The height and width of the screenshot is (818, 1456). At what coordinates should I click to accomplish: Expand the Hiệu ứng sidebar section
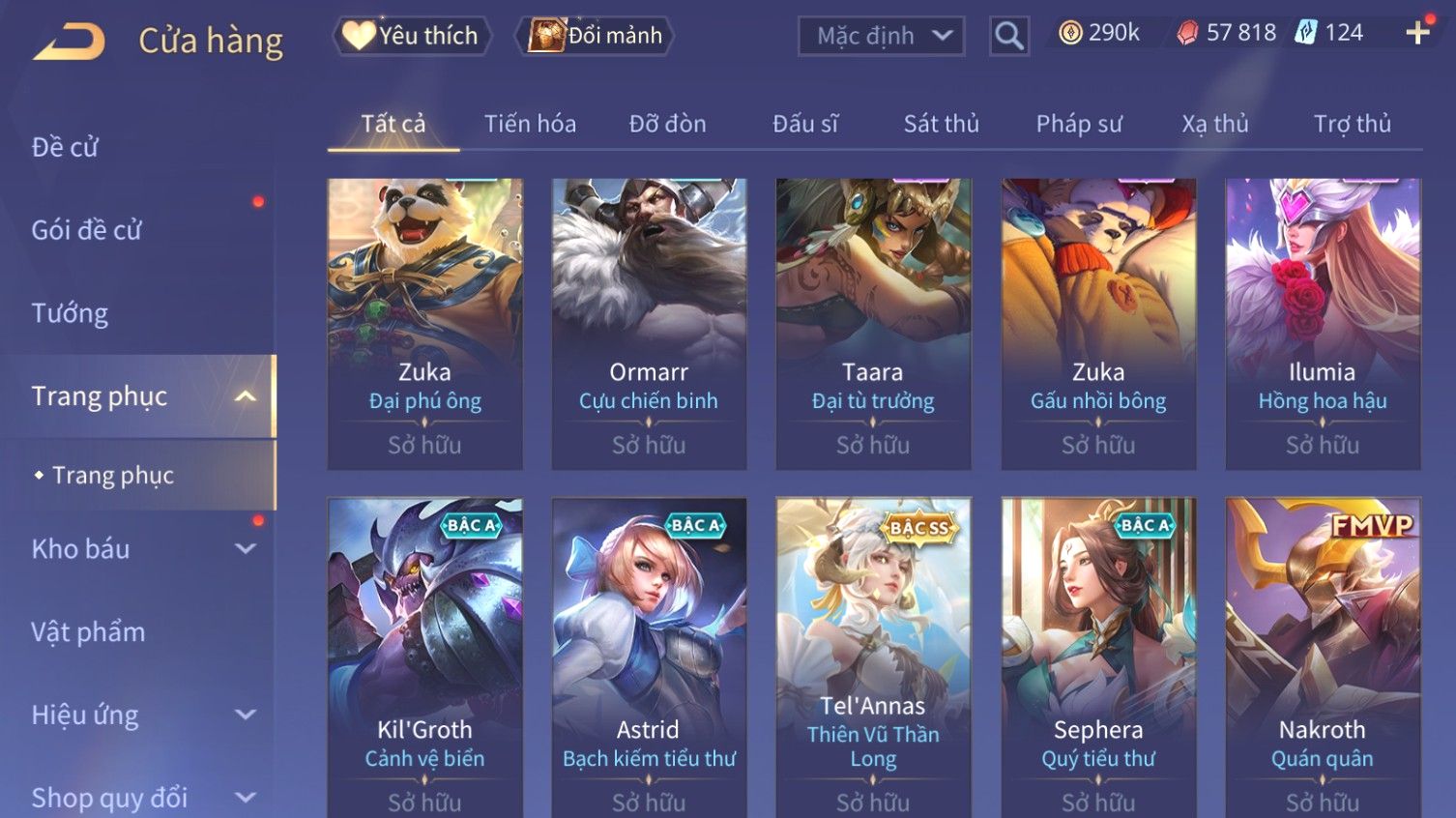point(246,715)
